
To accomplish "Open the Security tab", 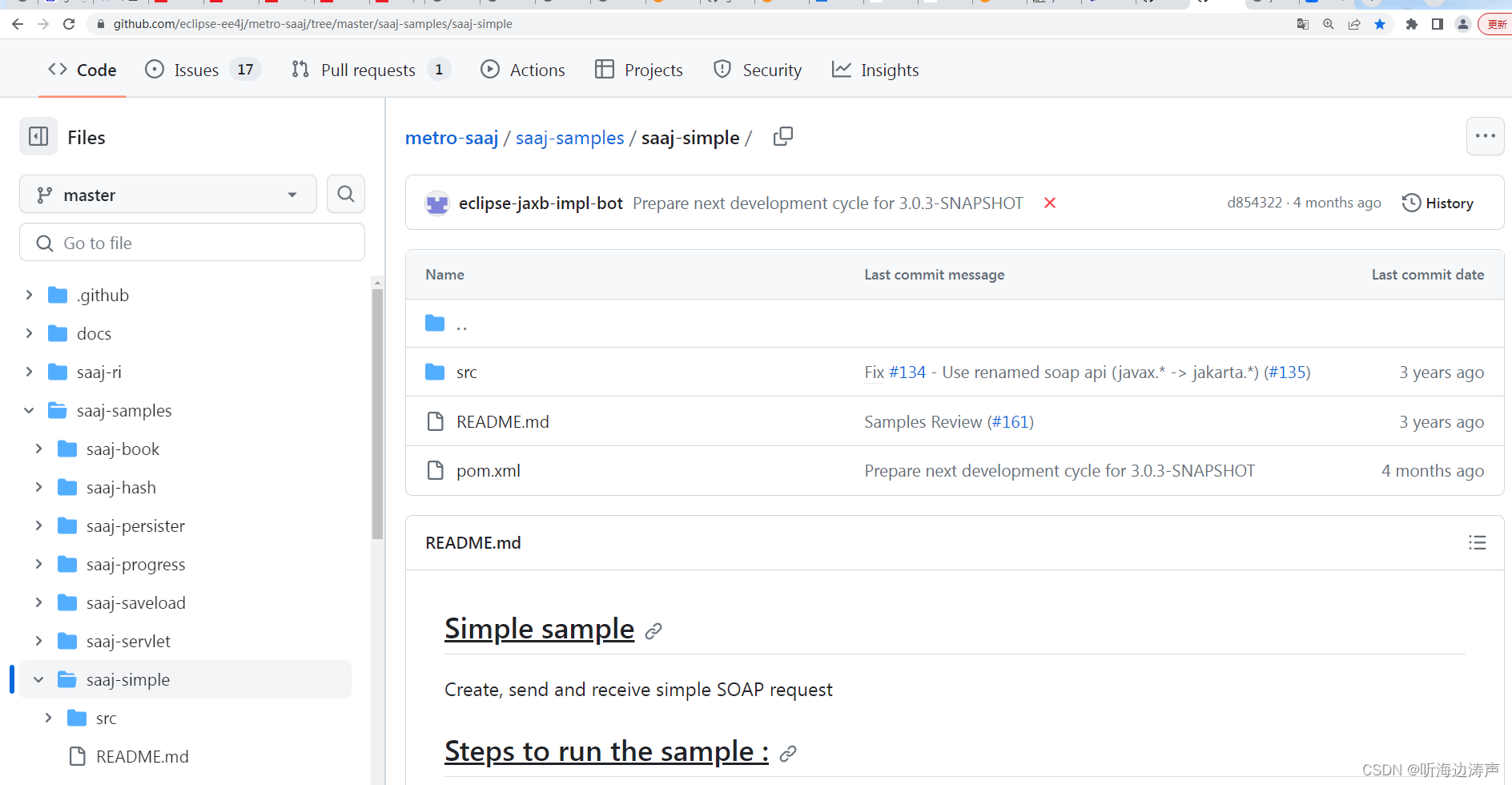I will (x=758, y=70).
